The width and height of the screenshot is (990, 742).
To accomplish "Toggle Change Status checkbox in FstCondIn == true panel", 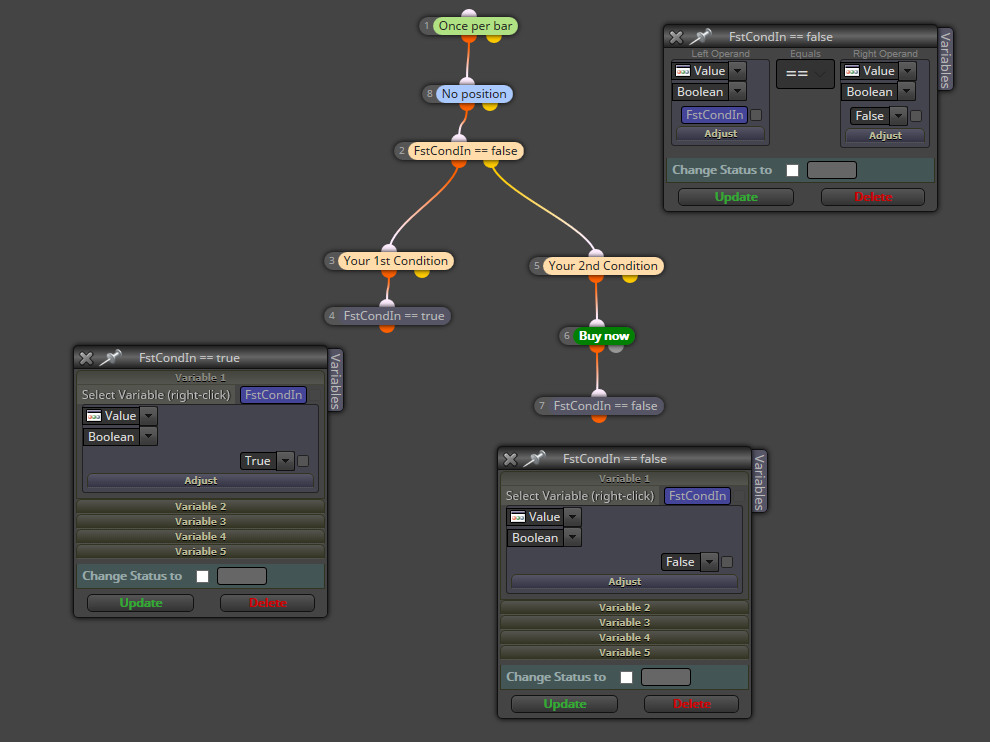I will pos(203,576).
